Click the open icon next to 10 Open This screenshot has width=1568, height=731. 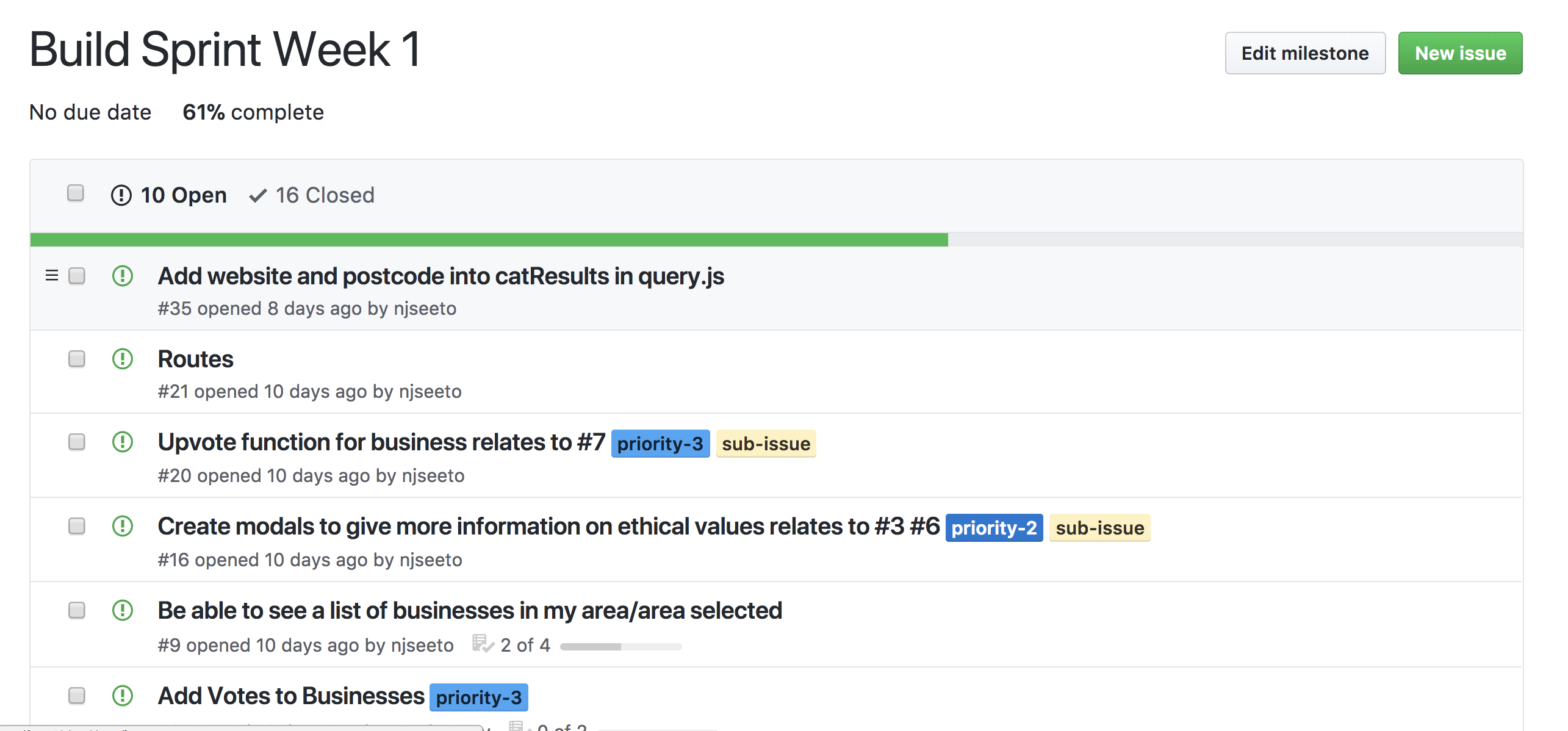(x=121, y=196)
